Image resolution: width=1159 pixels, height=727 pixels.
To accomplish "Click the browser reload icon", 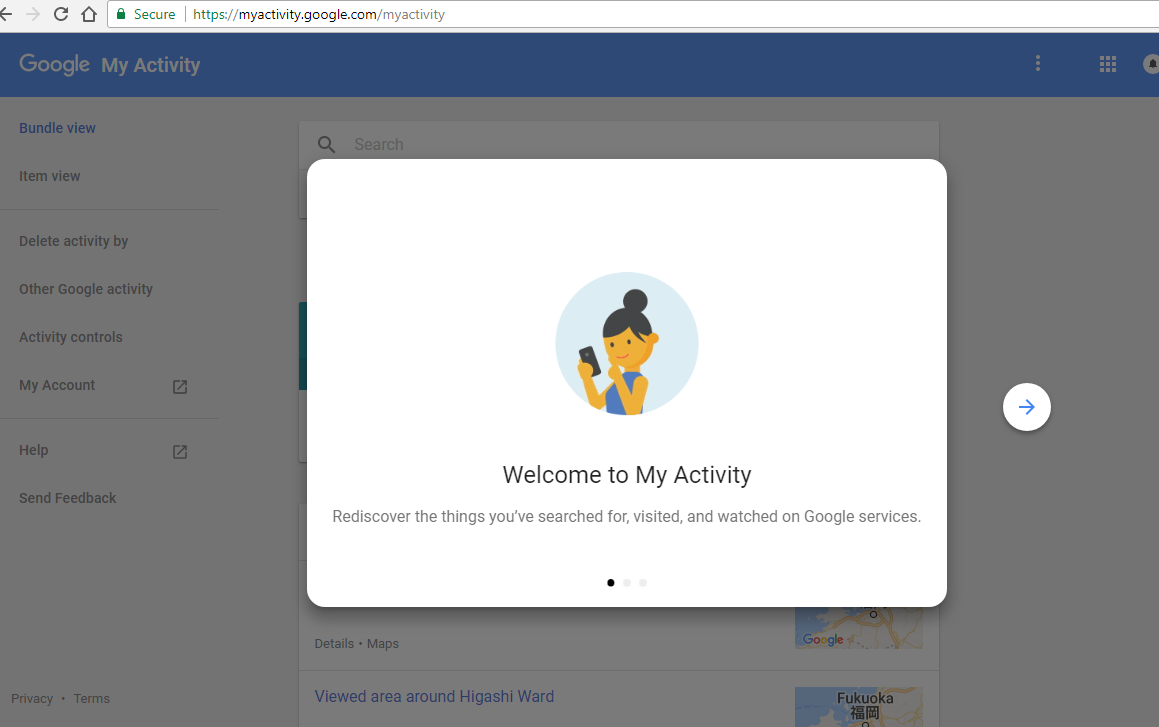I will 61,14.
